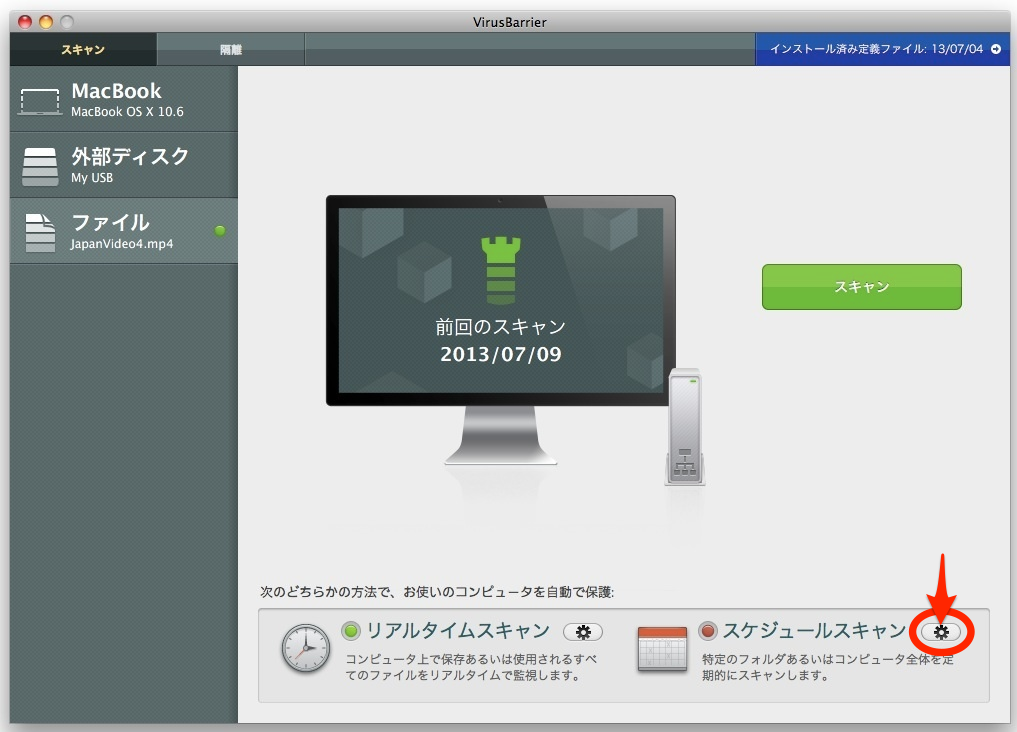Screen dimensions: 1017x732
Task: Click the calendar icon for scheduled scan
Action: (x=662, y=649)
